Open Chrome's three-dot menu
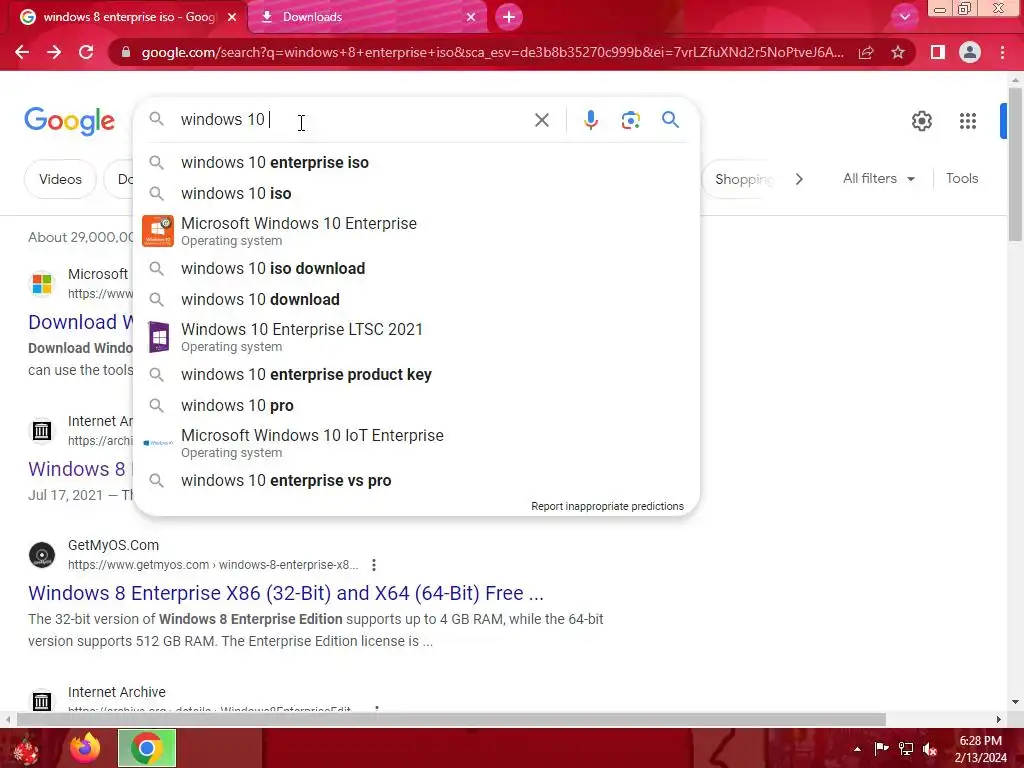 click(1002, 52)
